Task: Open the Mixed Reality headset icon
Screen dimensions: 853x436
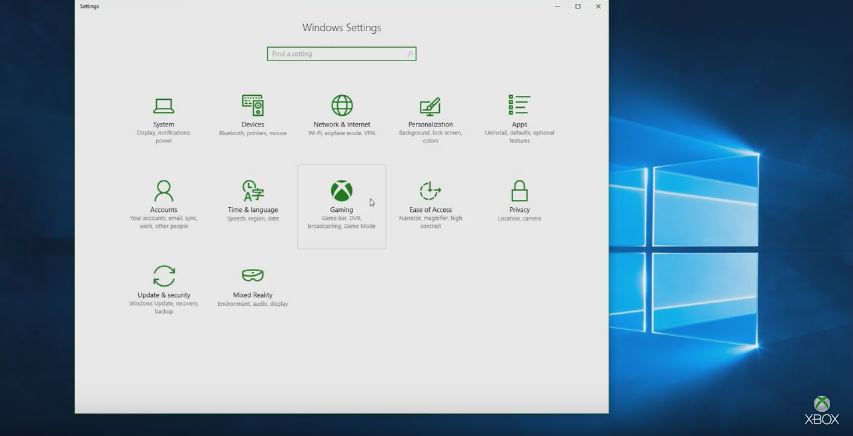Action: point(252,275)
